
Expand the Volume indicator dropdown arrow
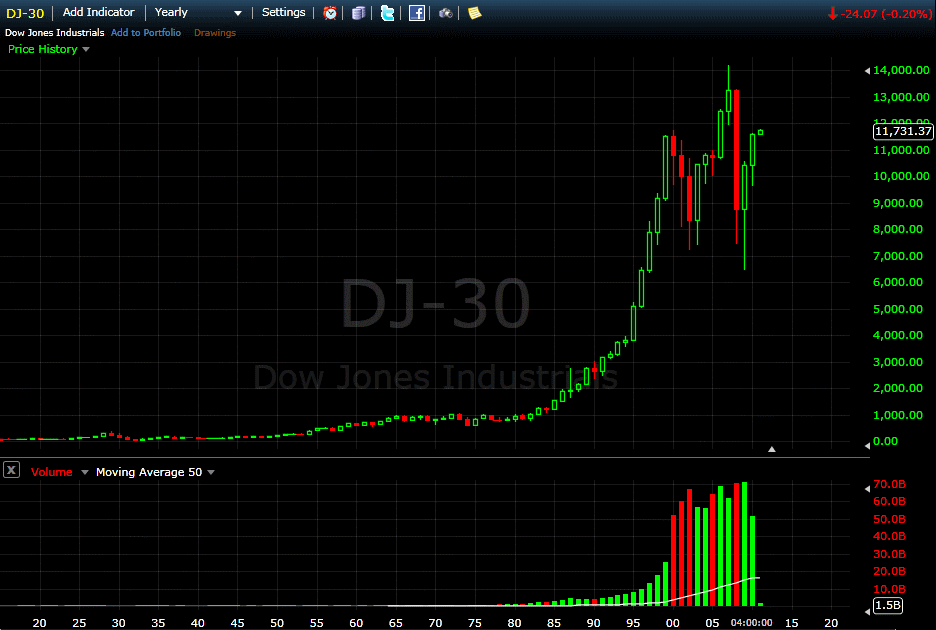click(x=85, y=472)
